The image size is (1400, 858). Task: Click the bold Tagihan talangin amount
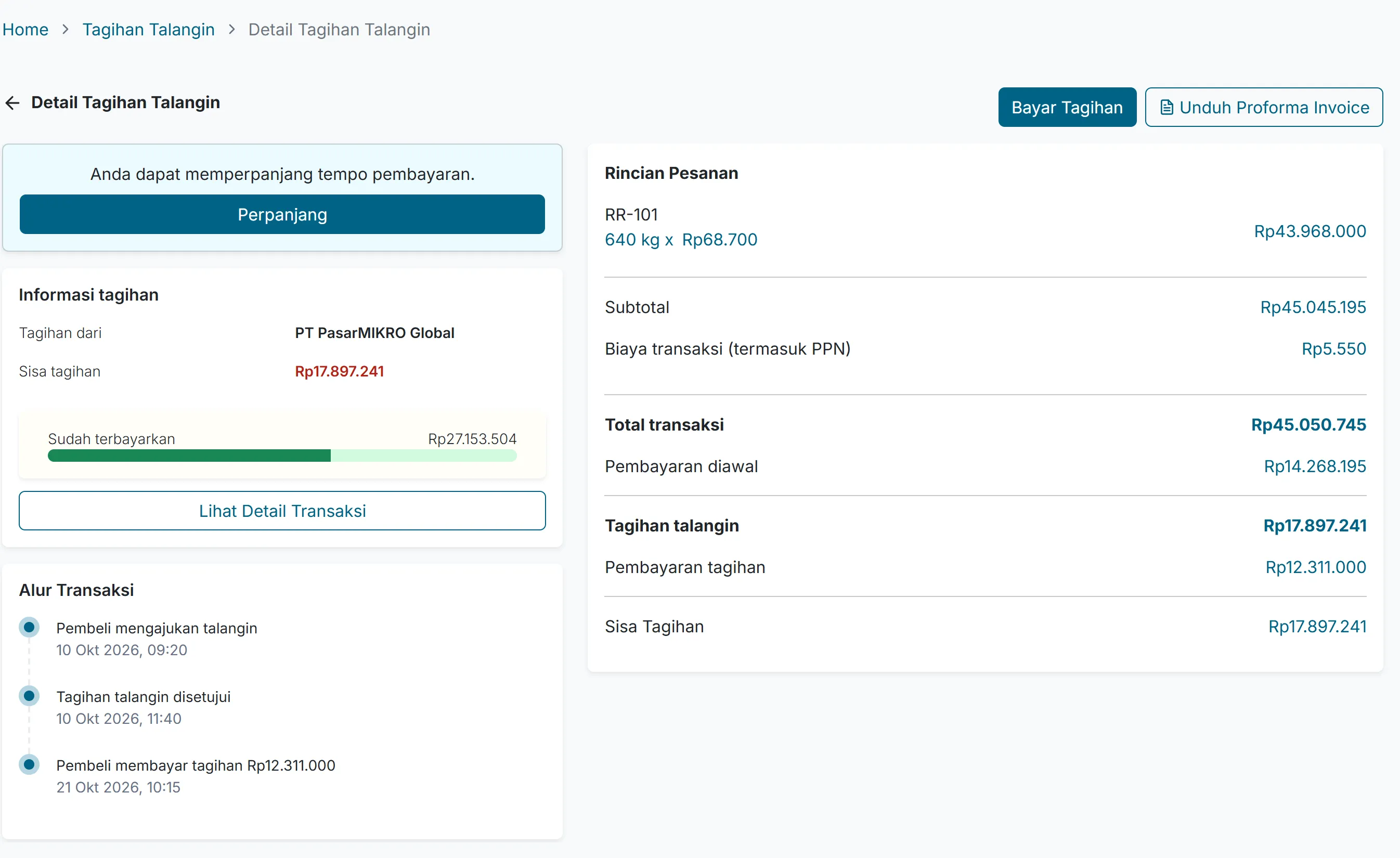coord(1315,526)
